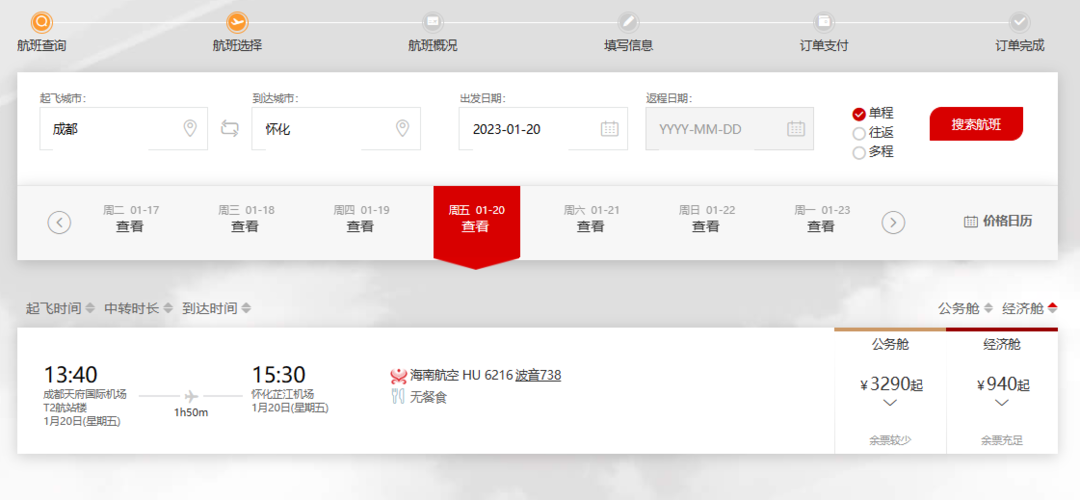Open the 波音738 aircraft details link
The height and width of the screenshot is (500, 1080).
[538, 375]
